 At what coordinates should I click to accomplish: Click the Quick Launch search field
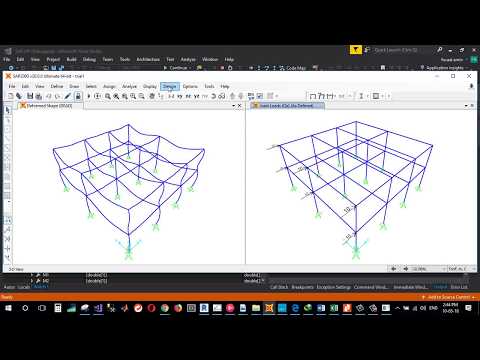[396, 50]
